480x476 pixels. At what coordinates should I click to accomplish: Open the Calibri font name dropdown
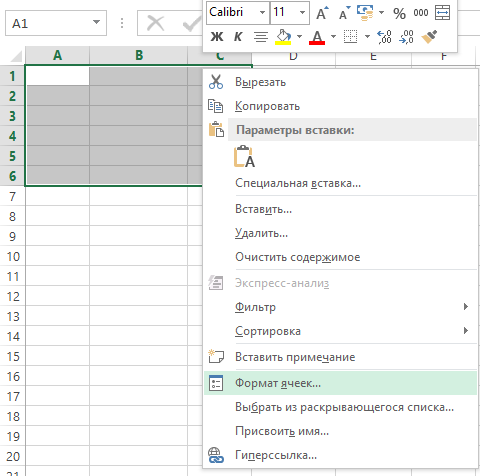(x=263, y=13)
